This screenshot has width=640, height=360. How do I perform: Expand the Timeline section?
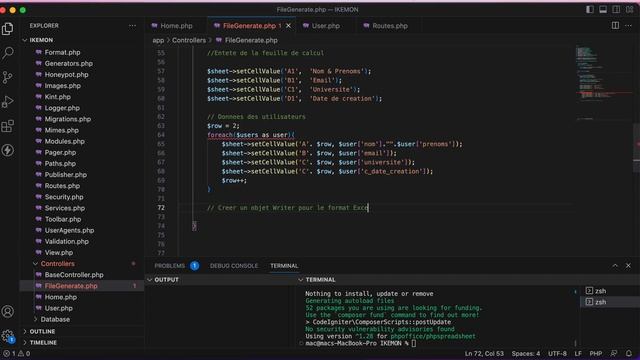coord(82,342)
